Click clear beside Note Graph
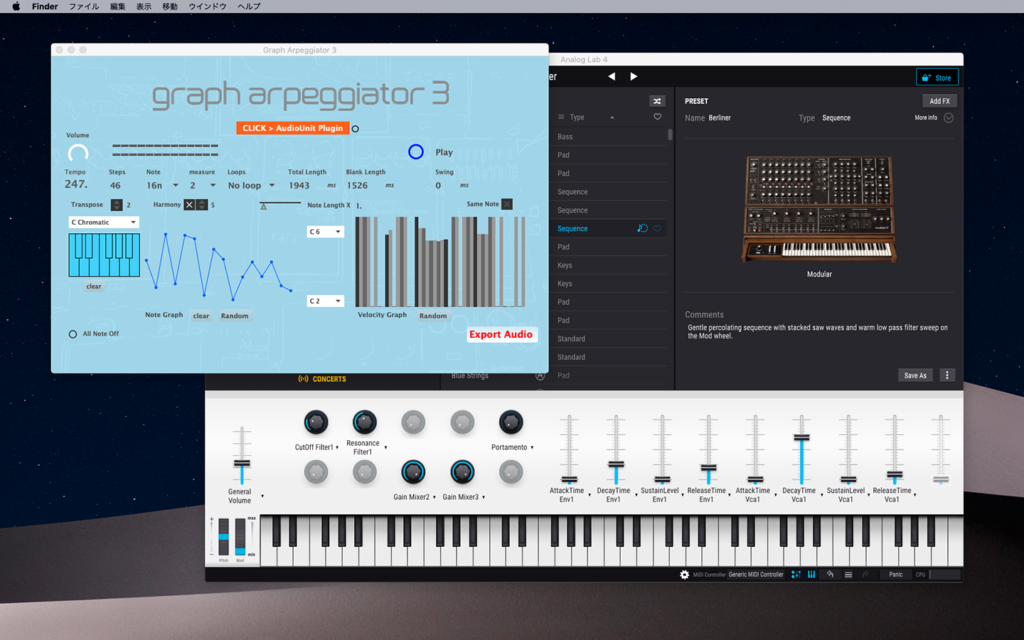Image resolution: width=1024 pixels, height=640 pixels. coord(201,315)
